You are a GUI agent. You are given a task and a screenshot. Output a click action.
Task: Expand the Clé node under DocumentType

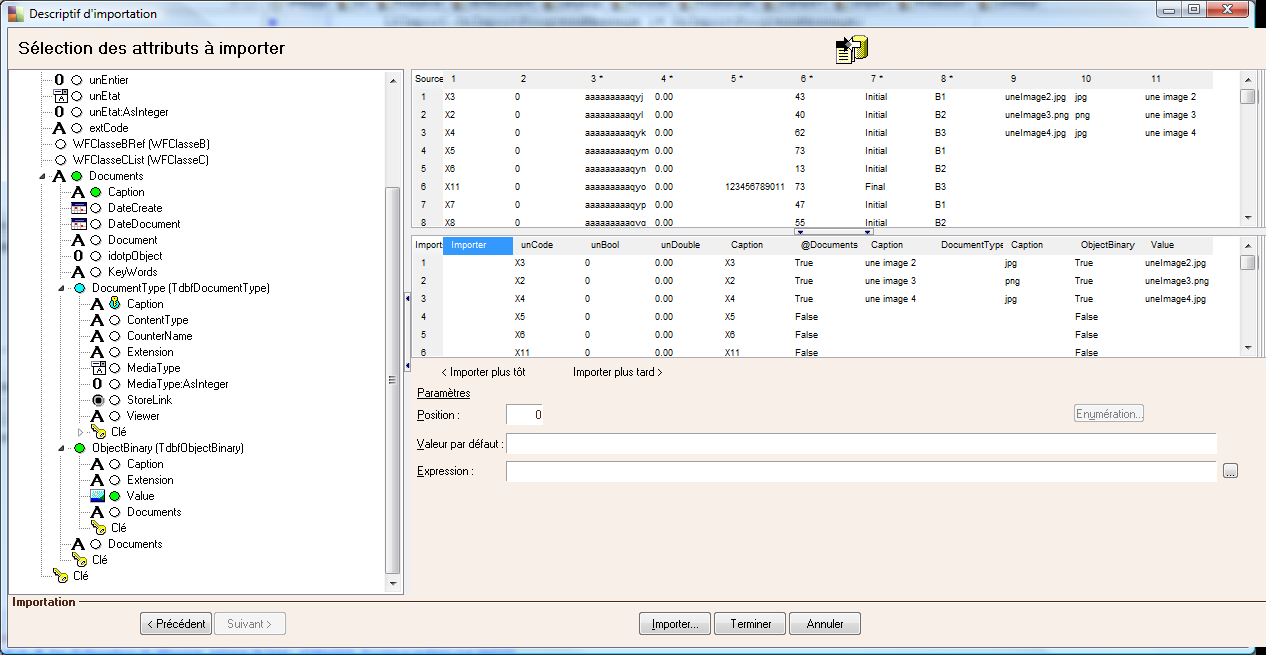point(81,432)
